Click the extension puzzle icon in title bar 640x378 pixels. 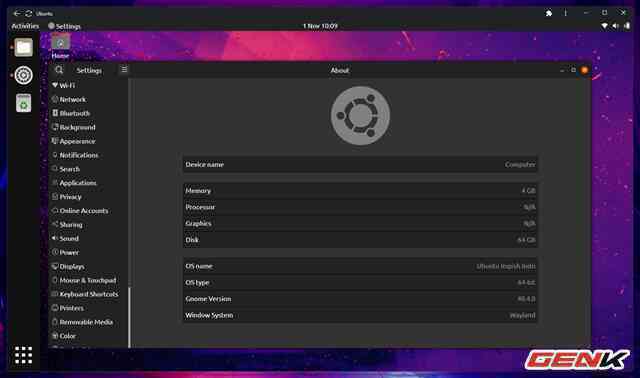(x=549, y=13)
